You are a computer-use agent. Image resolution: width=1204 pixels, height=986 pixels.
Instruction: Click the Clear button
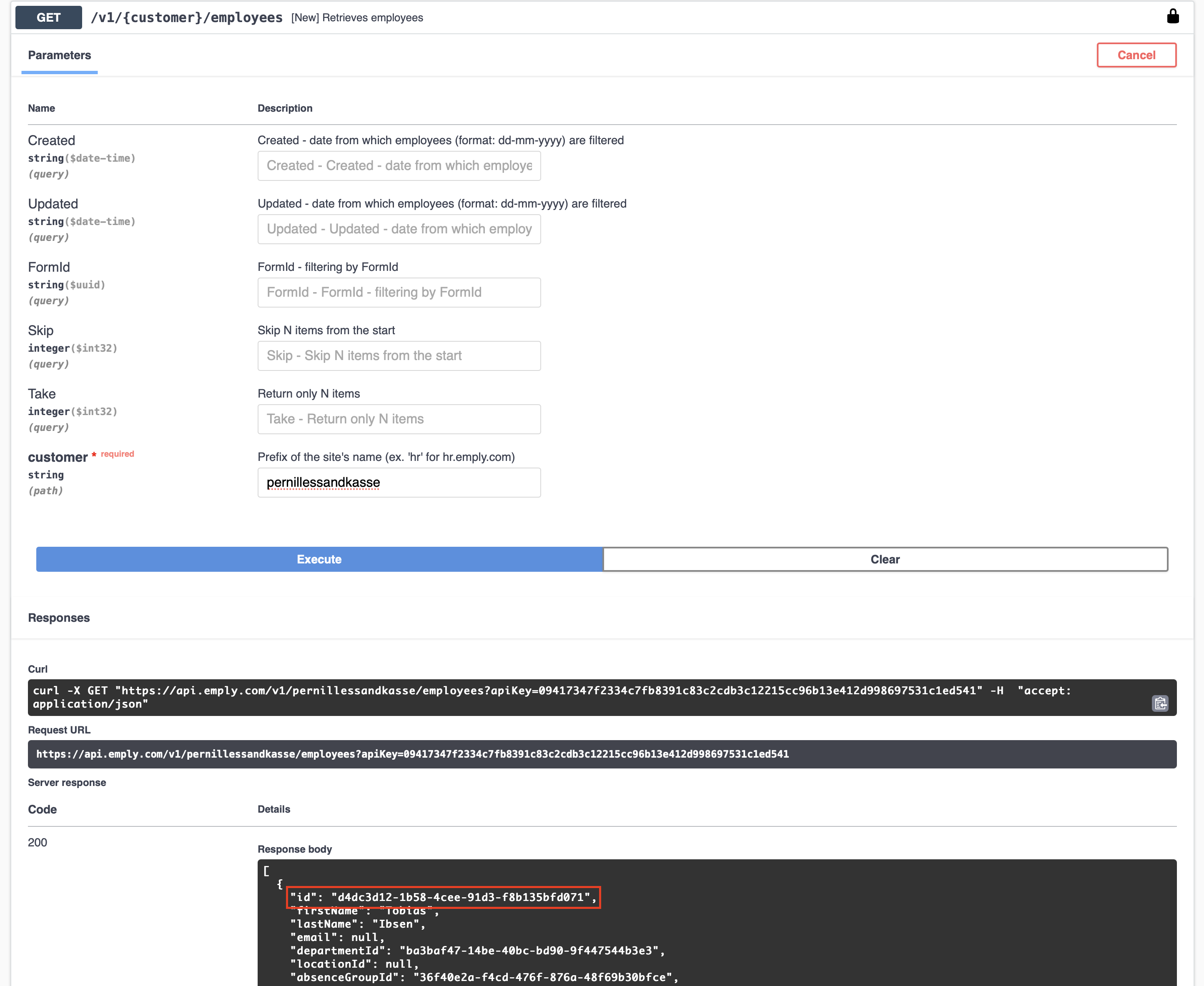point(885,559)
